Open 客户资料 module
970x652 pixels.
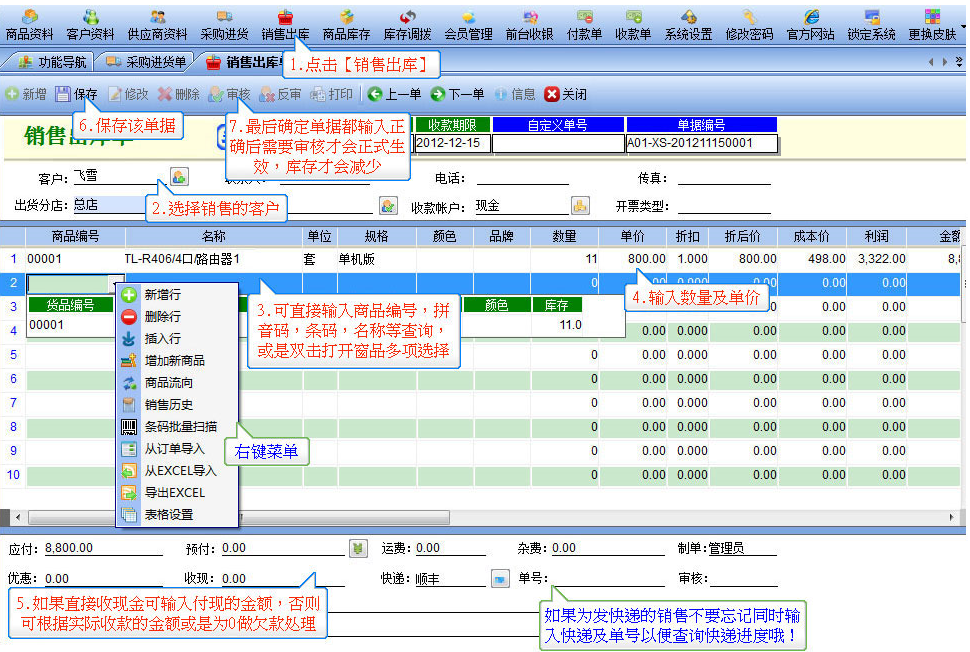pos(90,25)
